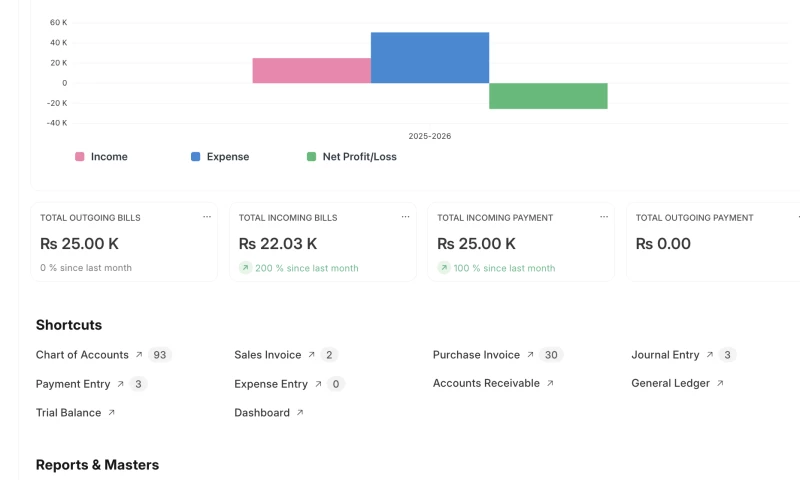The width and height of the screenshot is (800, 480).
Task: Click the arrow icon beside Journal Entry
Action: 710,355
